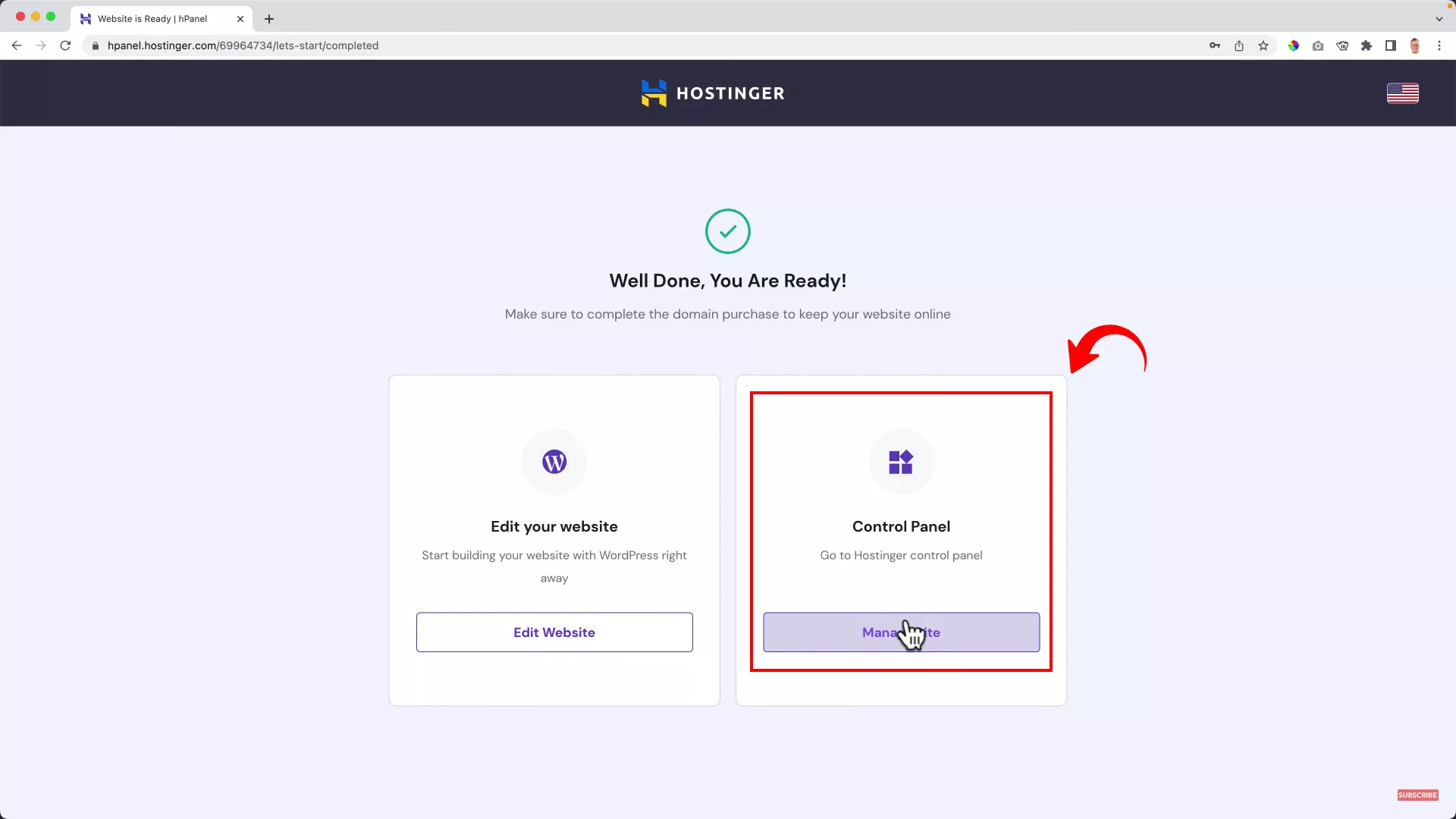The height and width of the screenshot is (819, 1456).
Task: Click the WordPress logo on Edit card
Action: click(554, 462)
